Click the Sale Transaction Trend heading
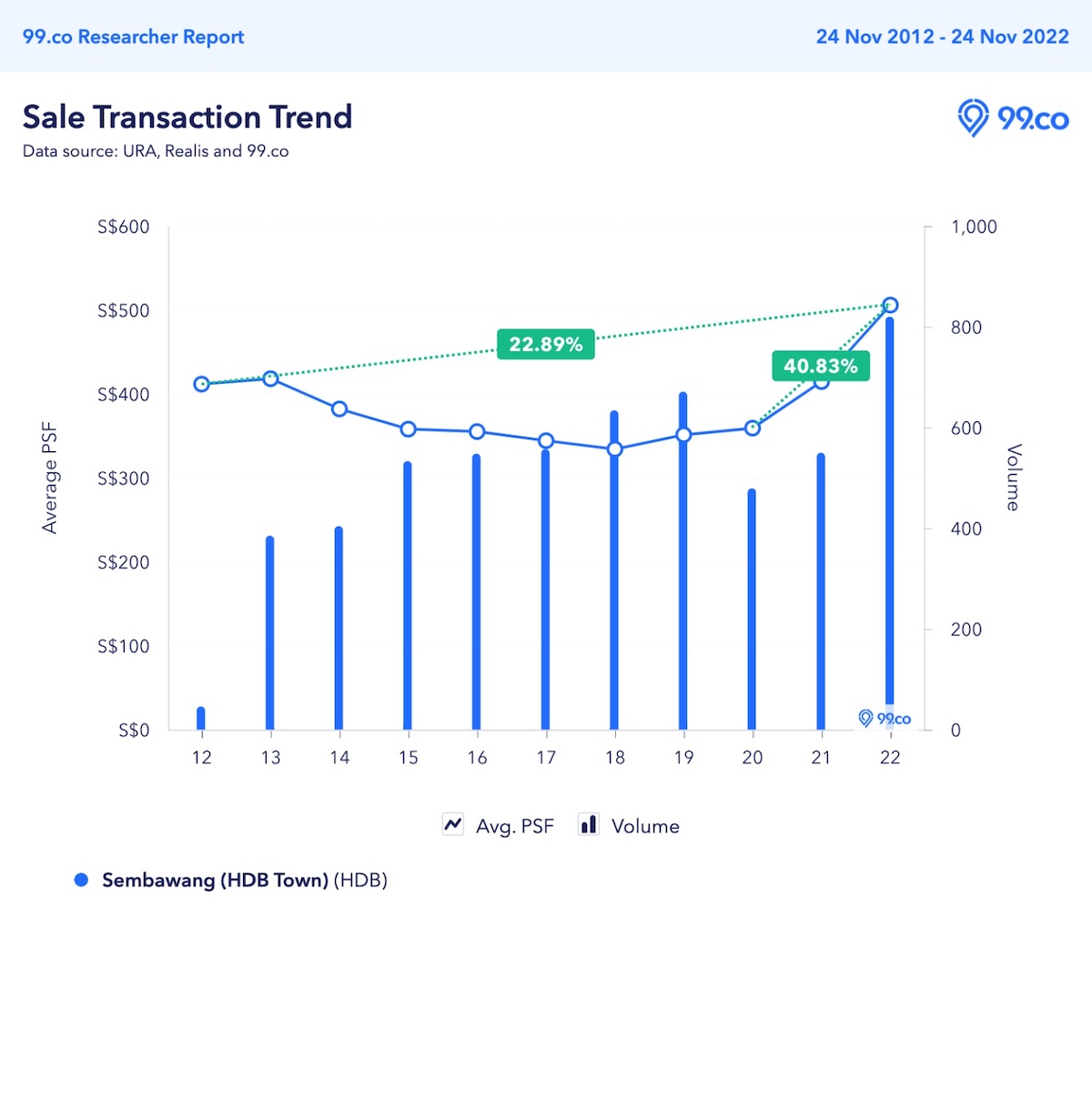Screen dimensions: 1092x1119 click(187, 116)
